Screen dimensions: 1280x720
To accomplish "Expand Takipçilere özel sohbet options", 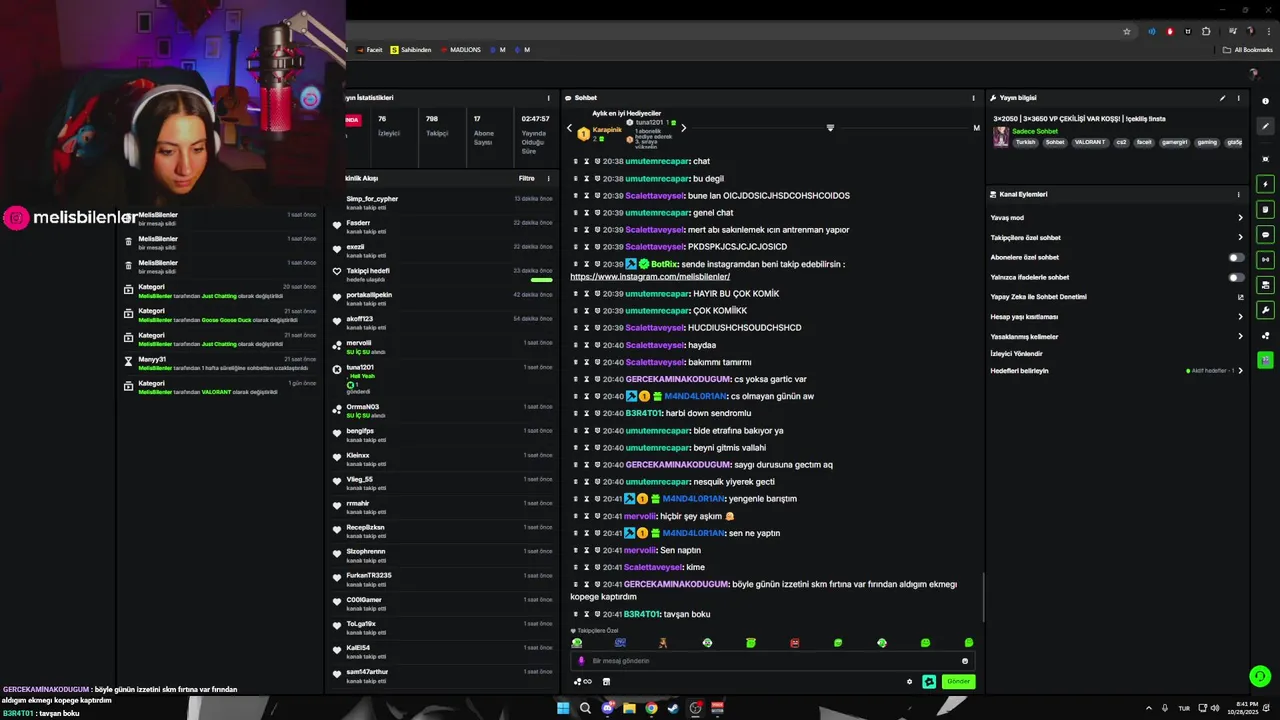I will click(1240, 238).
